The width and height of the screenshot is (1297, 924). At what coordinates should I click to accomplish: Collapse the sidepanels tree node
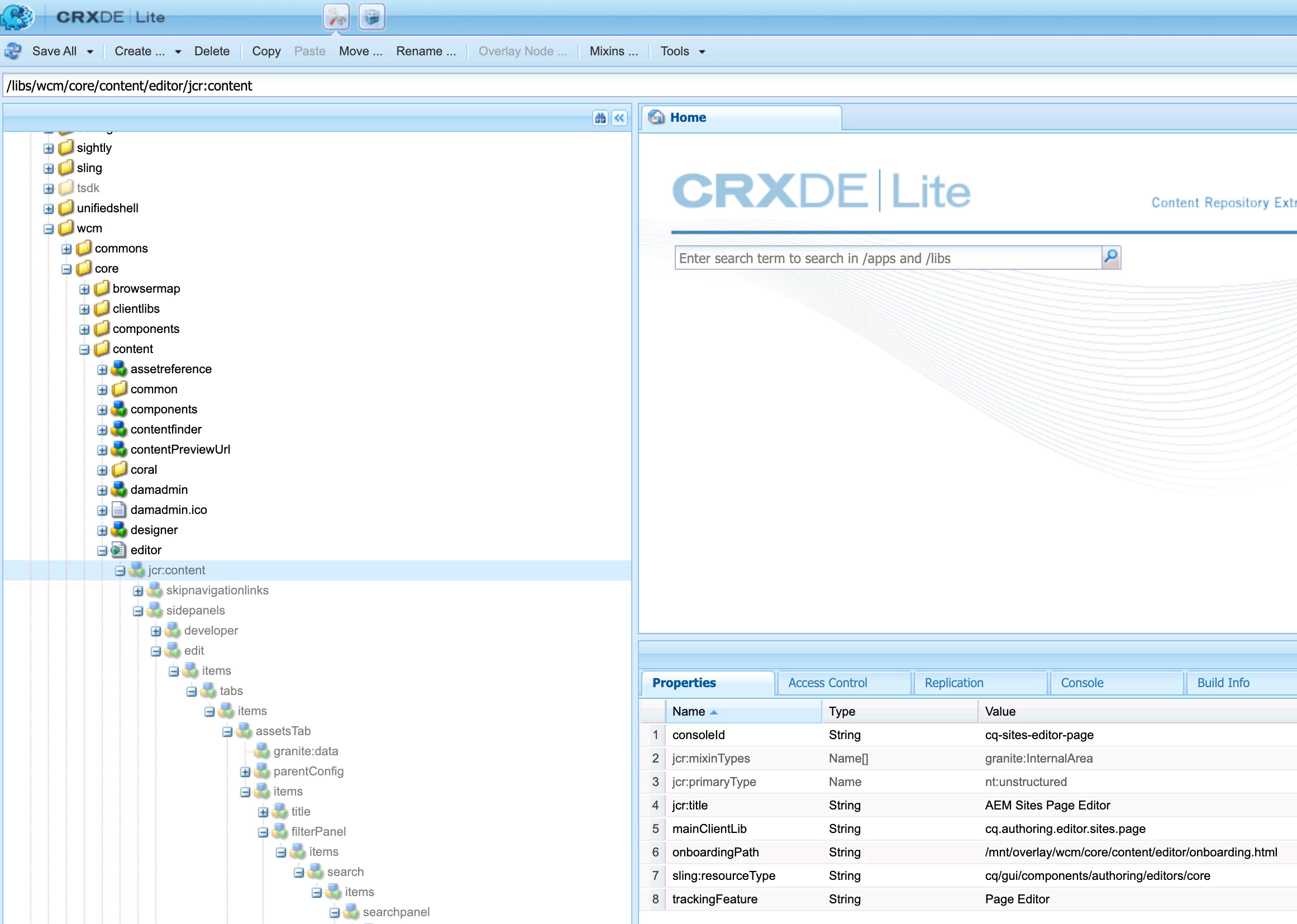(137, 611)
